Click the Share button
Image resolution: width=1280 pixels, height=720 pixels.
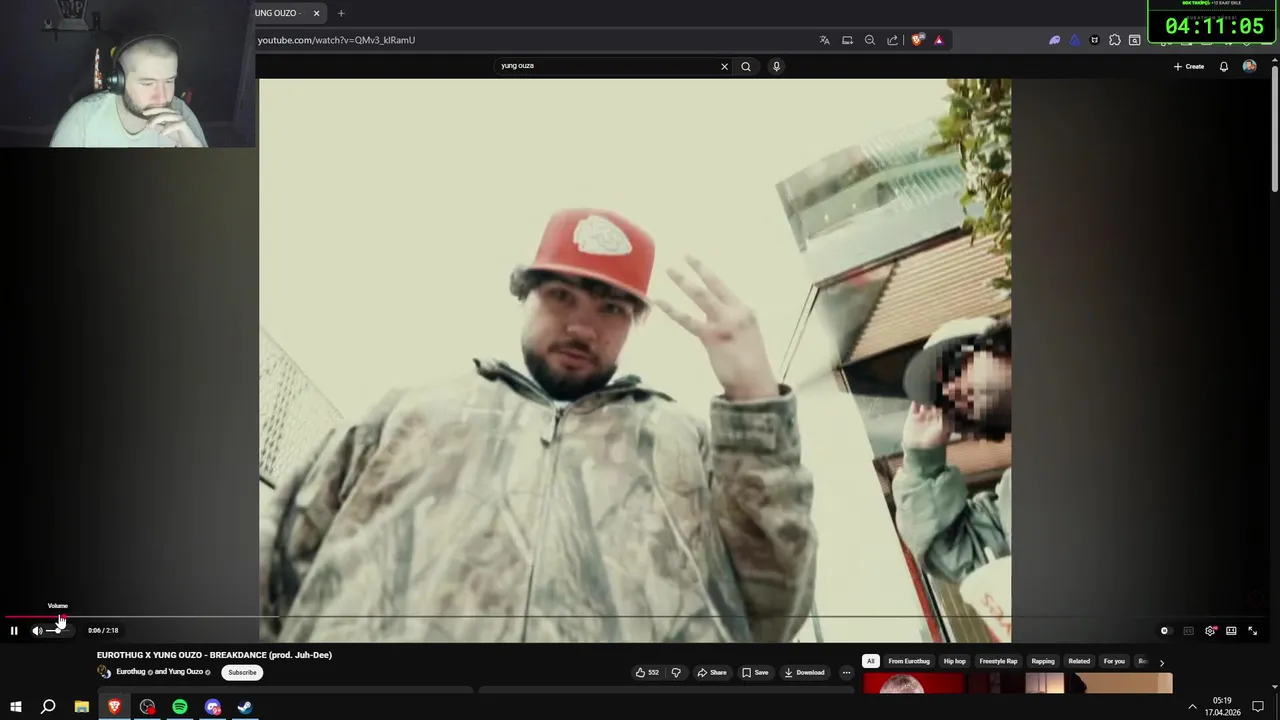(712, 672)
